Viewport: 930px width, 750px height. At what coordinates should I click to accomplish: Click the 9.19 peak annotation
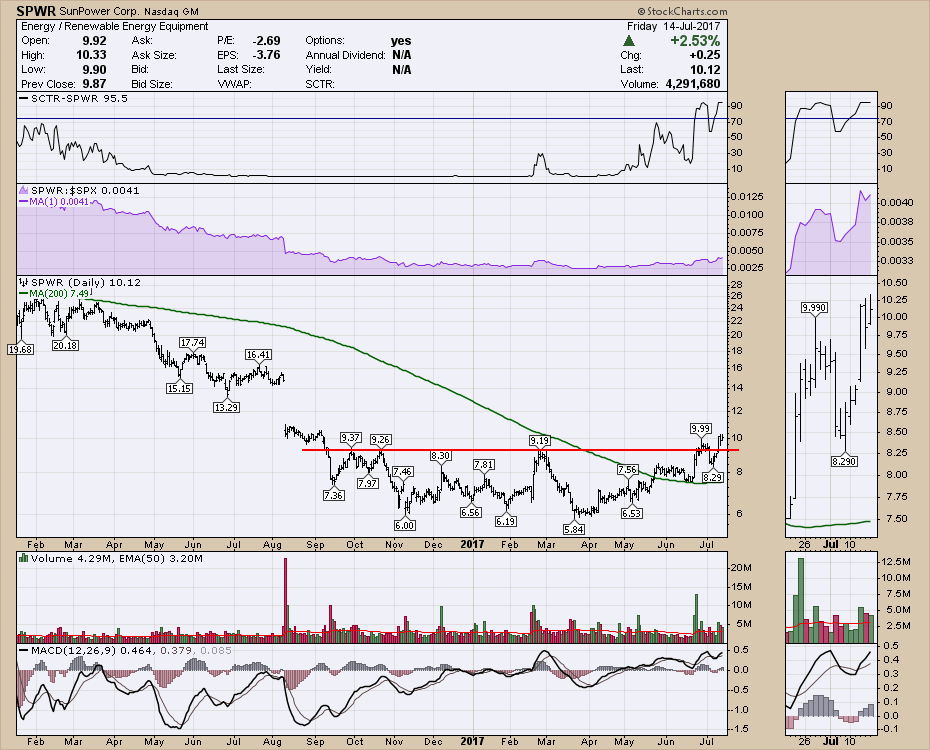pos(539,441)
